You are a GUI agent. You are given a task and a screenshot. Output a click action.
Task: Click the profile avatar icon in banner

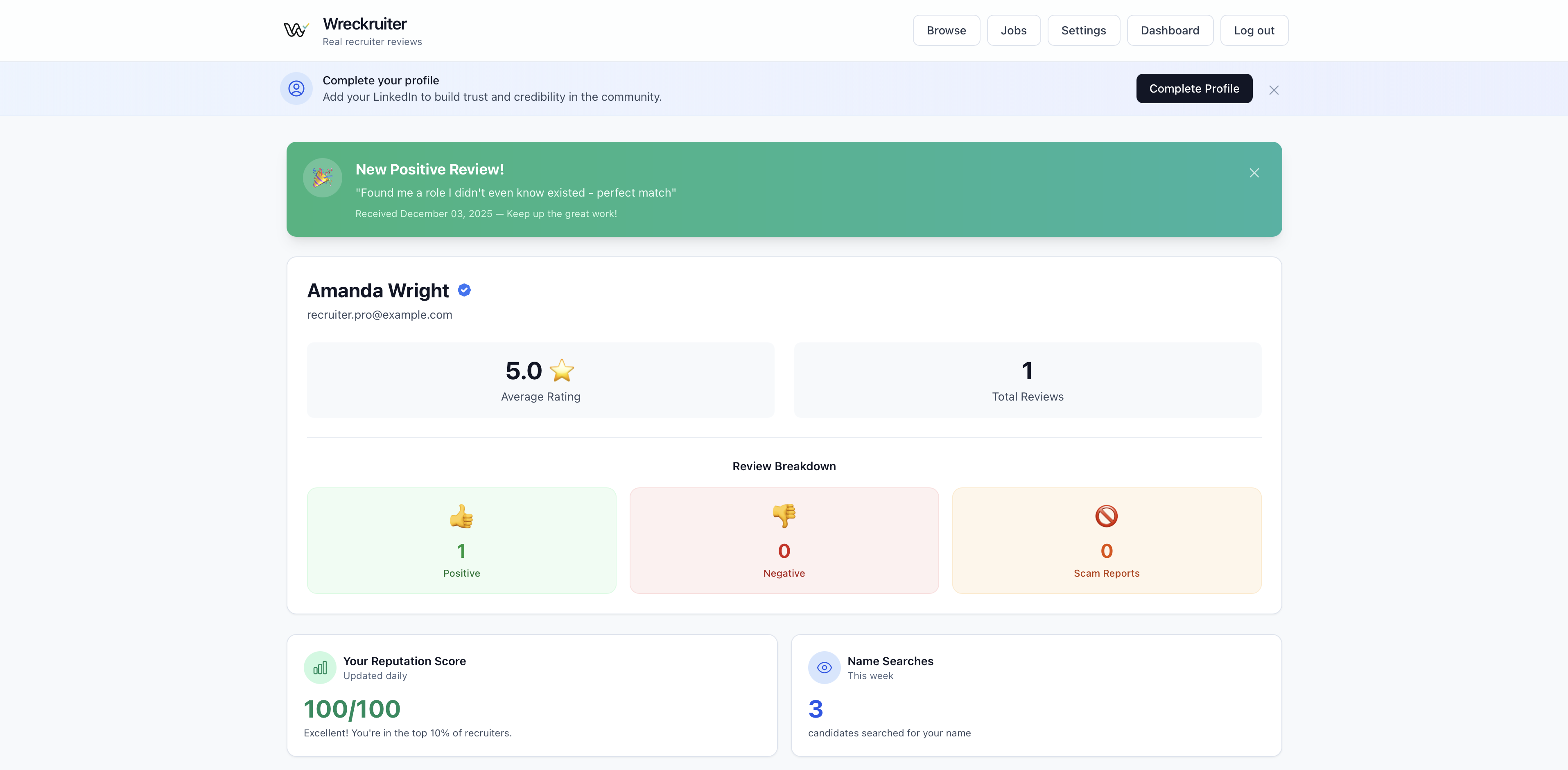(x=296, y=89)
